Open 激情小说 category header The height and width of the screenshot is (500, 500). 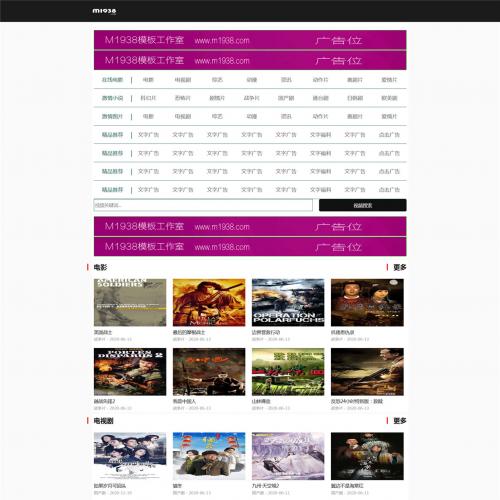(112, 98)
